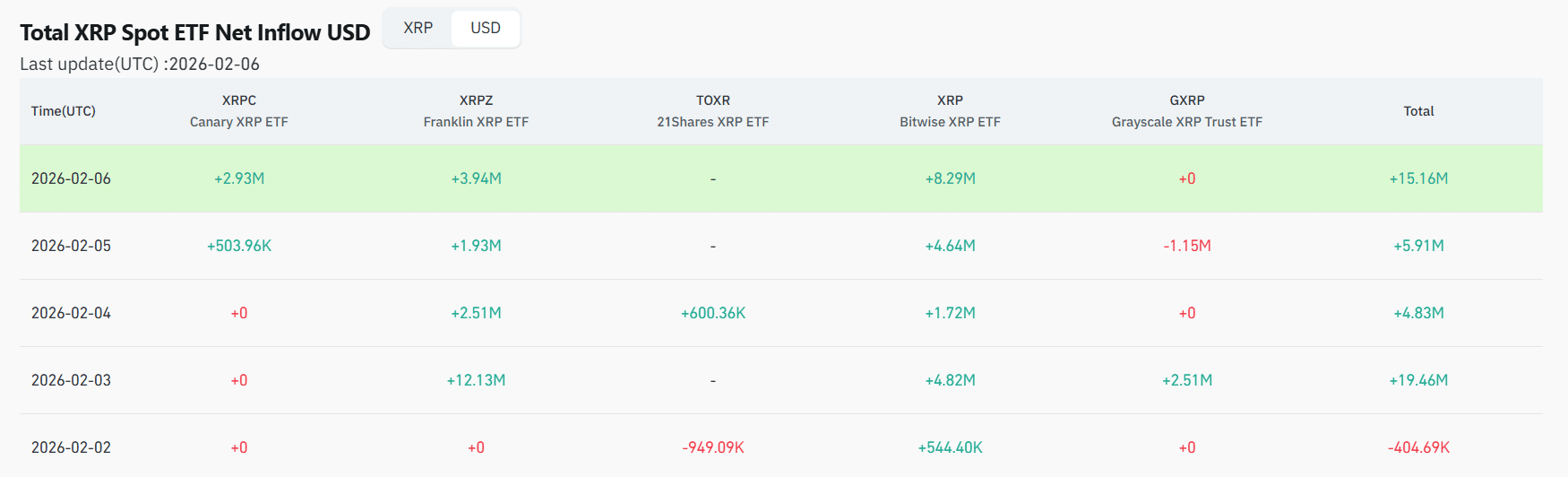Image resolution: width=1568 pixels, height=477 pixels.
Task: Select the USD toggle option
Action: point(485,28)
